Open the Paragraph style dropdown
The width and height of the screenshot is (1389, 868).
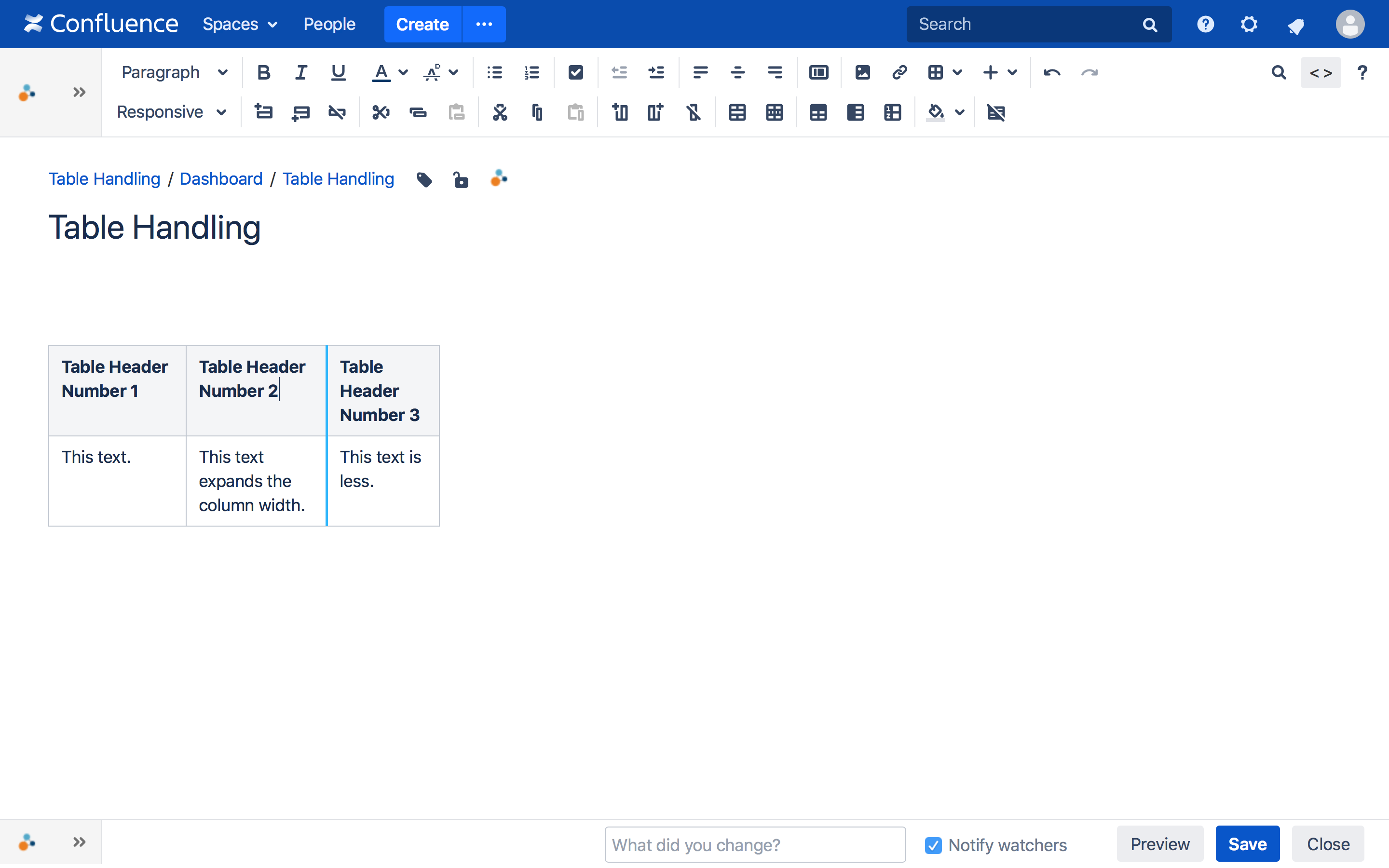click(175, 72)
